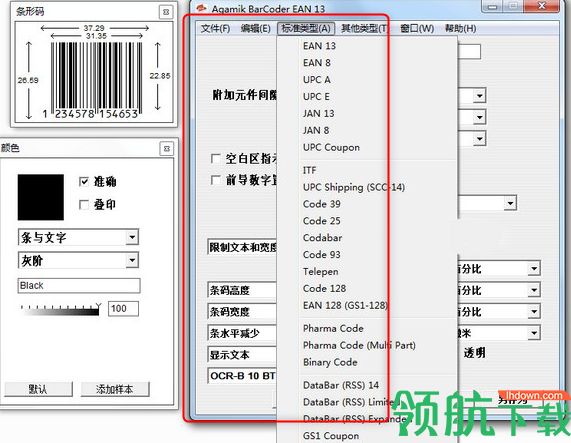Toggle the 准确 checkbox

coord(84,182)
